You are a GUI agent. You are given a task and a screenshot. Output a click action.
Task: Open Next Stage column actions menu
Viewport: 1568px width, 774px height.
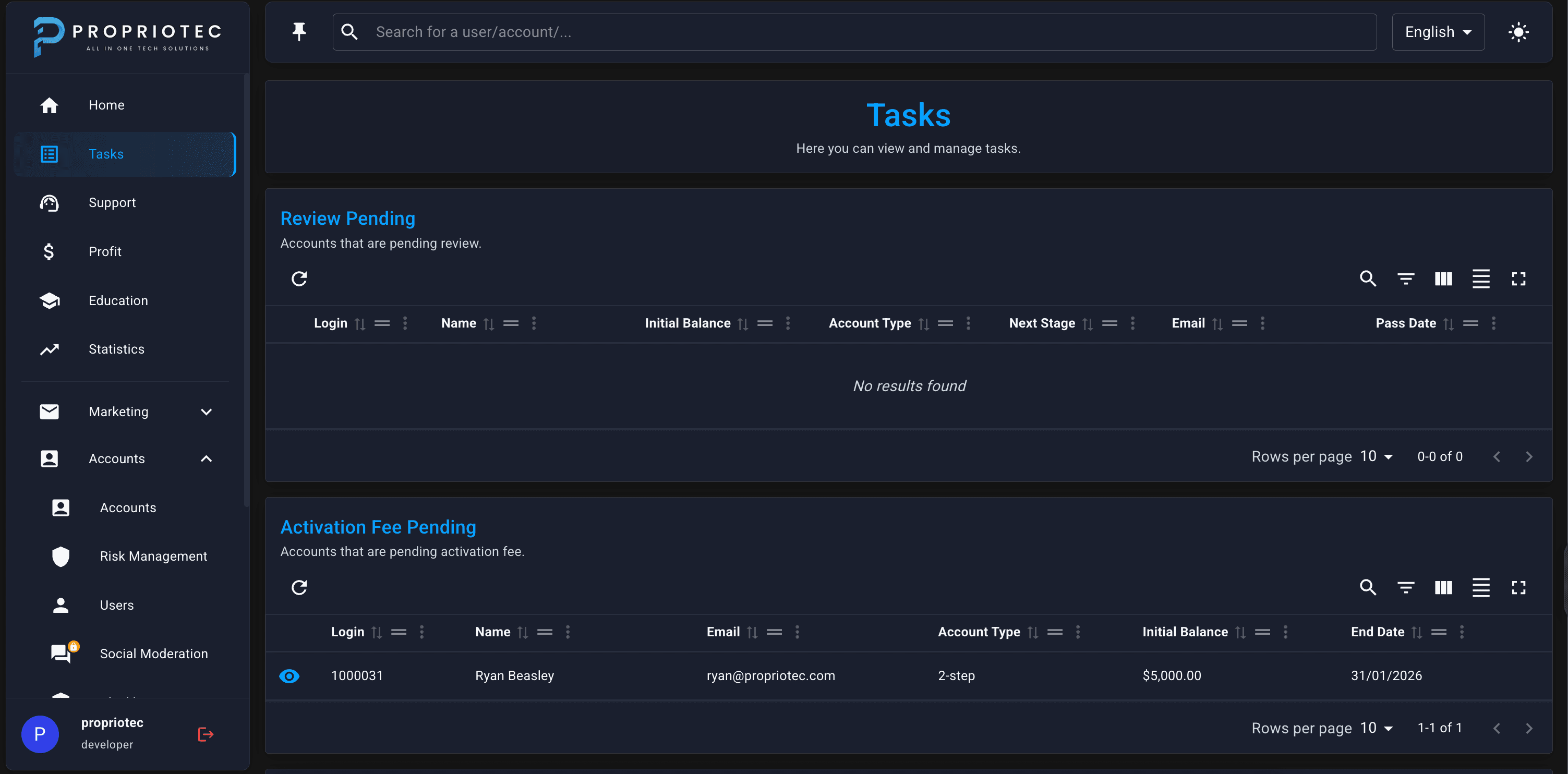click(x=1133, y=324)
